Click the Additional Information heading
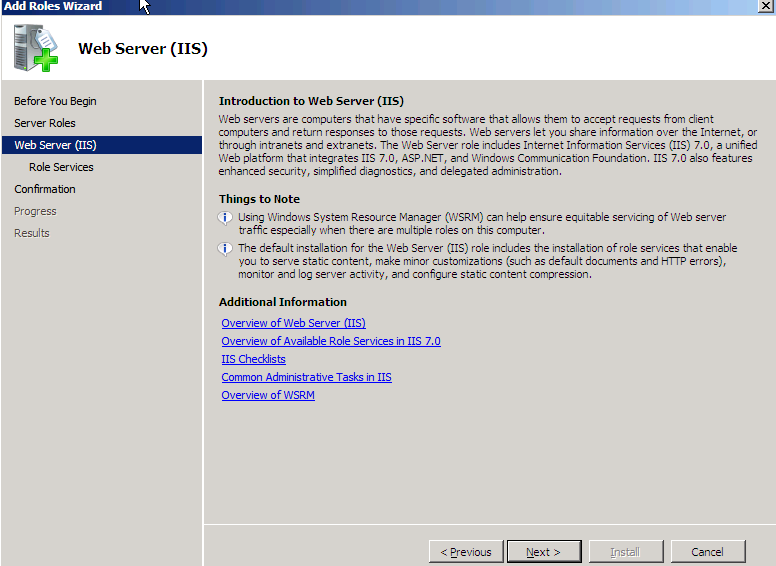Screen dimensions: 776x566 click(283, 302)
